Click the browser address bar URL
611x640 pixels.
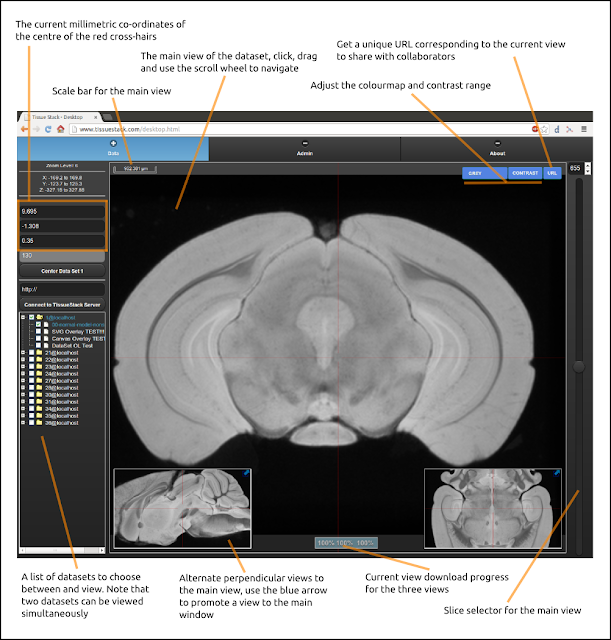129,129
